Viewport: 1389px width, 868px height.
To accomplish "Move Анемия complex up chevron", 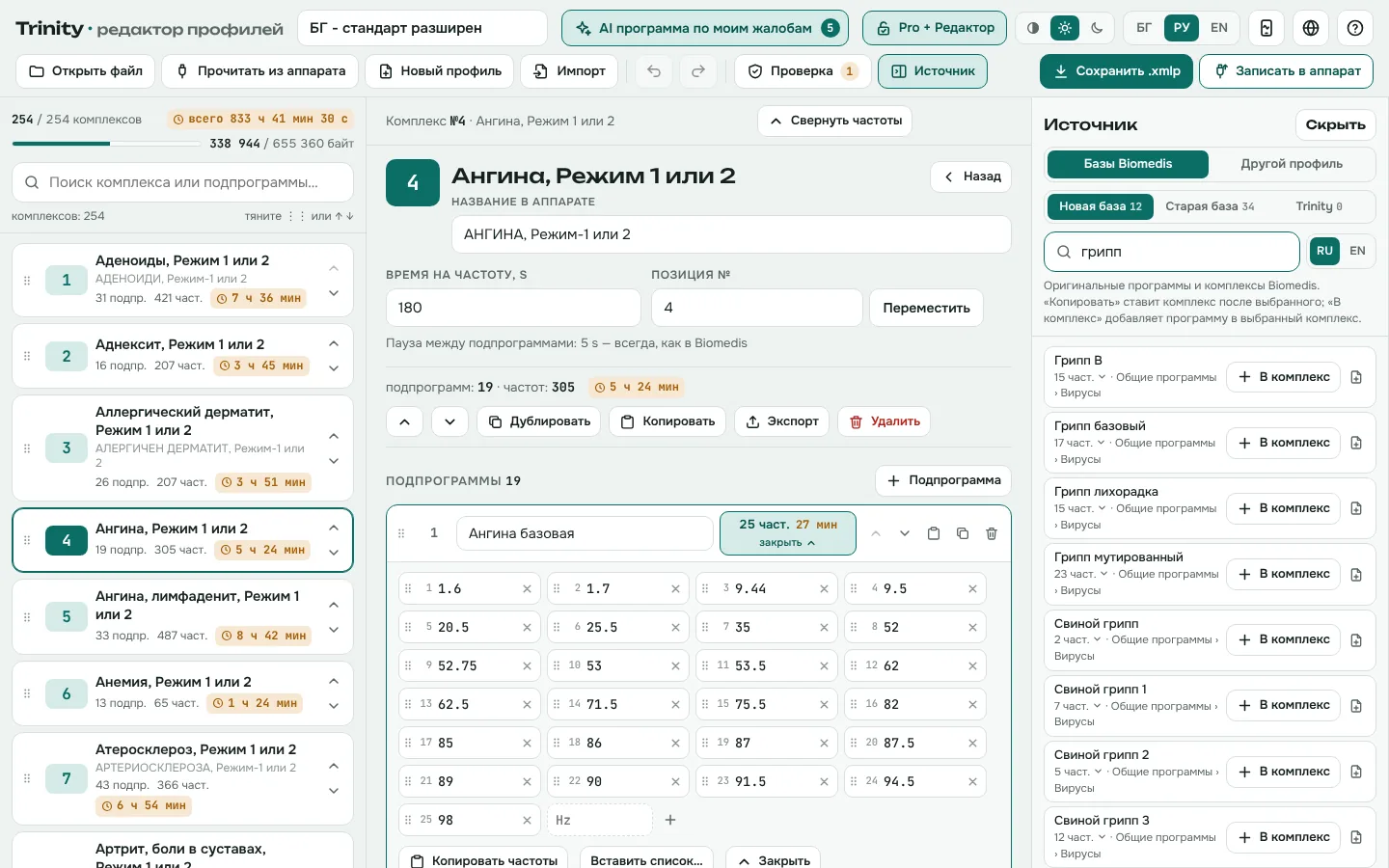I will pyautogui.click(x=334, y=681).
